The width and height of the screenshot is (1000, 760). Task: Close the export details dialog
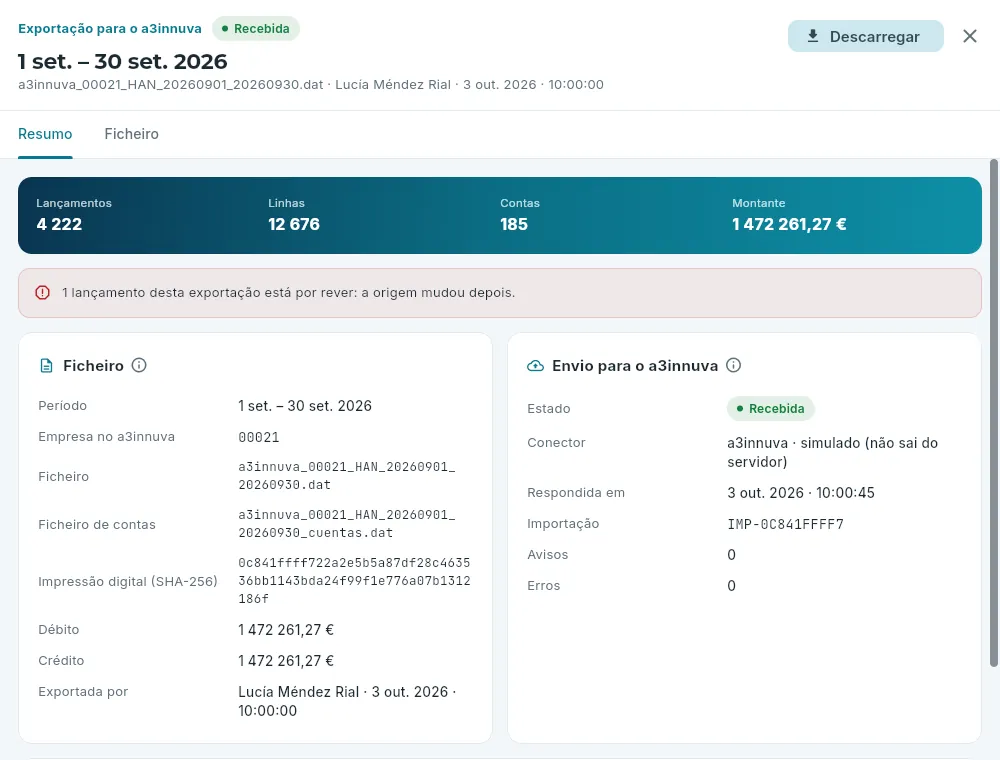[x=969, y=36]
